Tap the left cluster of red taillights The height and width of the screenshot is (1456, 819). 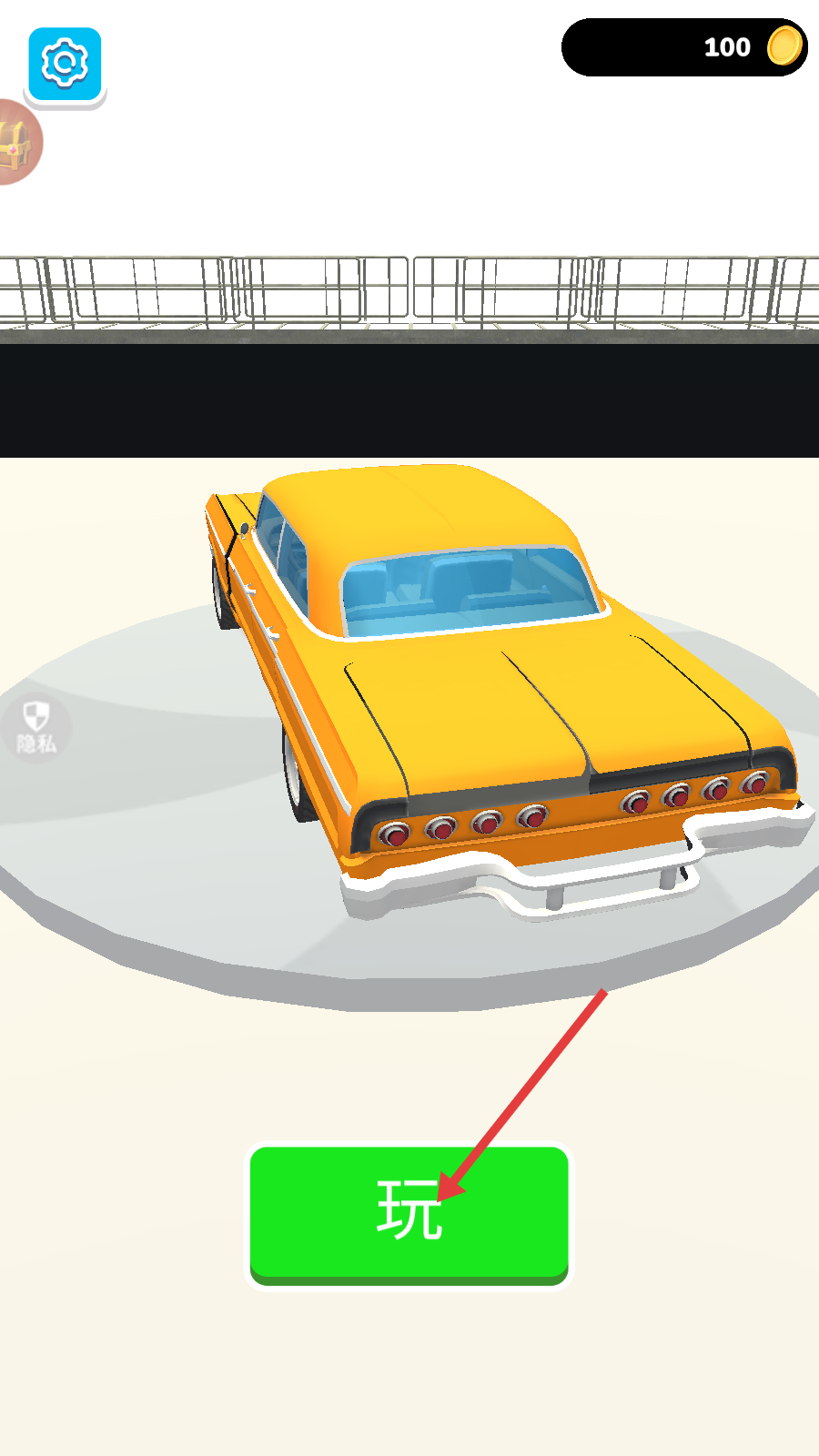click(x=462, y=824)
